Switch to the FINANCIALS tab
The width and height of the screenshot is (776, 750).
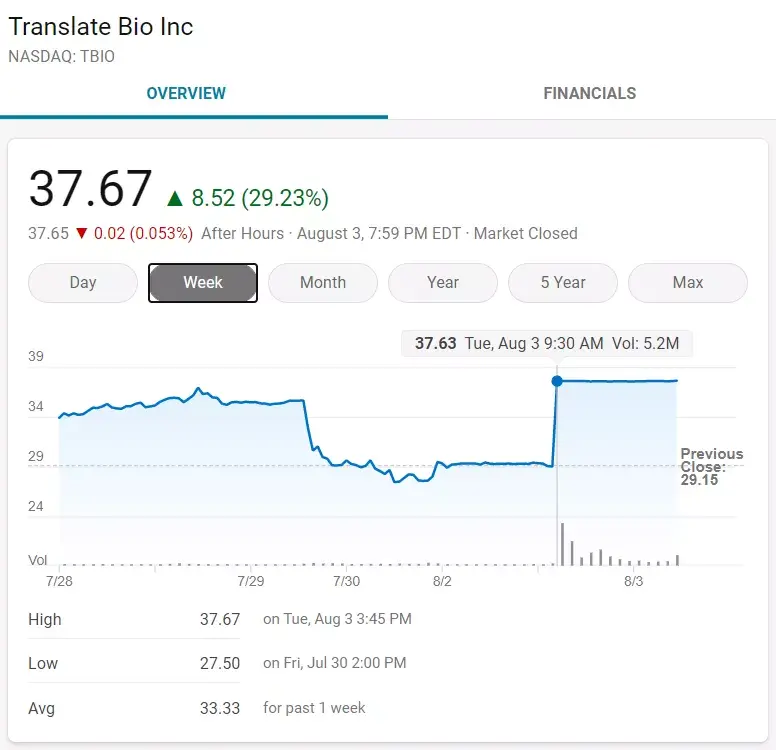589,93
